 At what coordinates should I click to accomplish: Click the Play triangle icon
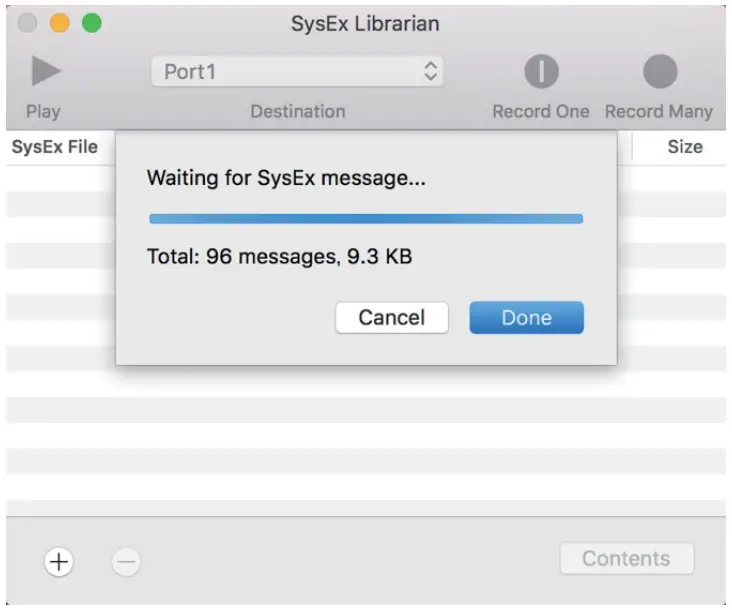coord(46,71)
